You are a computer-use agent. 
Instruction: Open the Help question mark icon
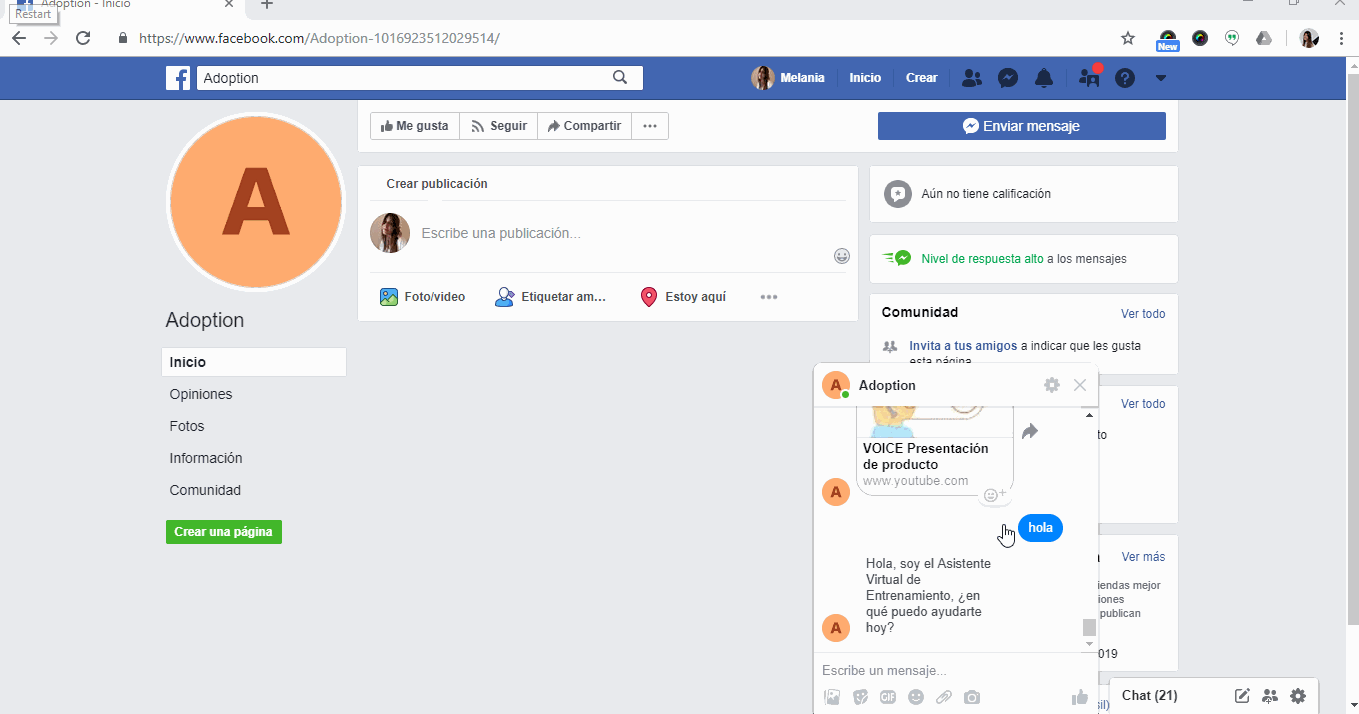[x=1125, y=78]
